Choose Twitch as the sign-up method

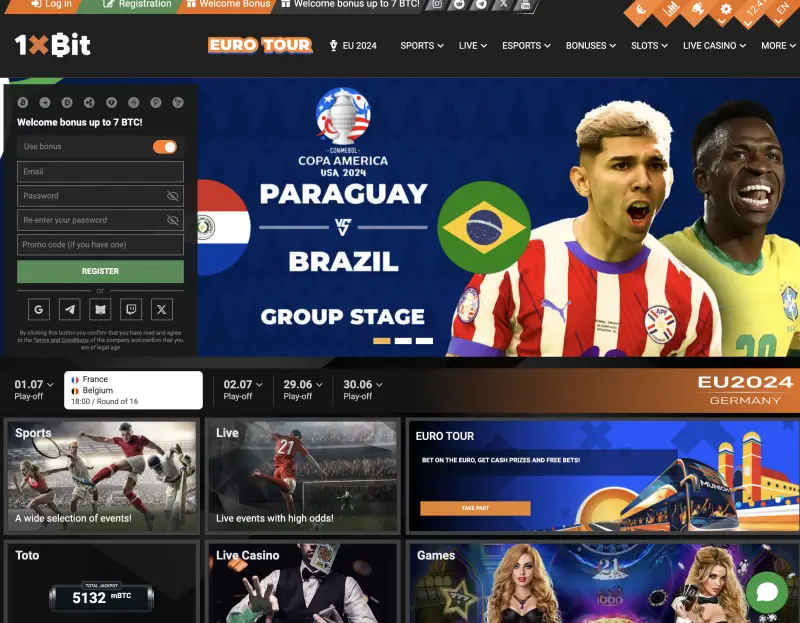131,310
